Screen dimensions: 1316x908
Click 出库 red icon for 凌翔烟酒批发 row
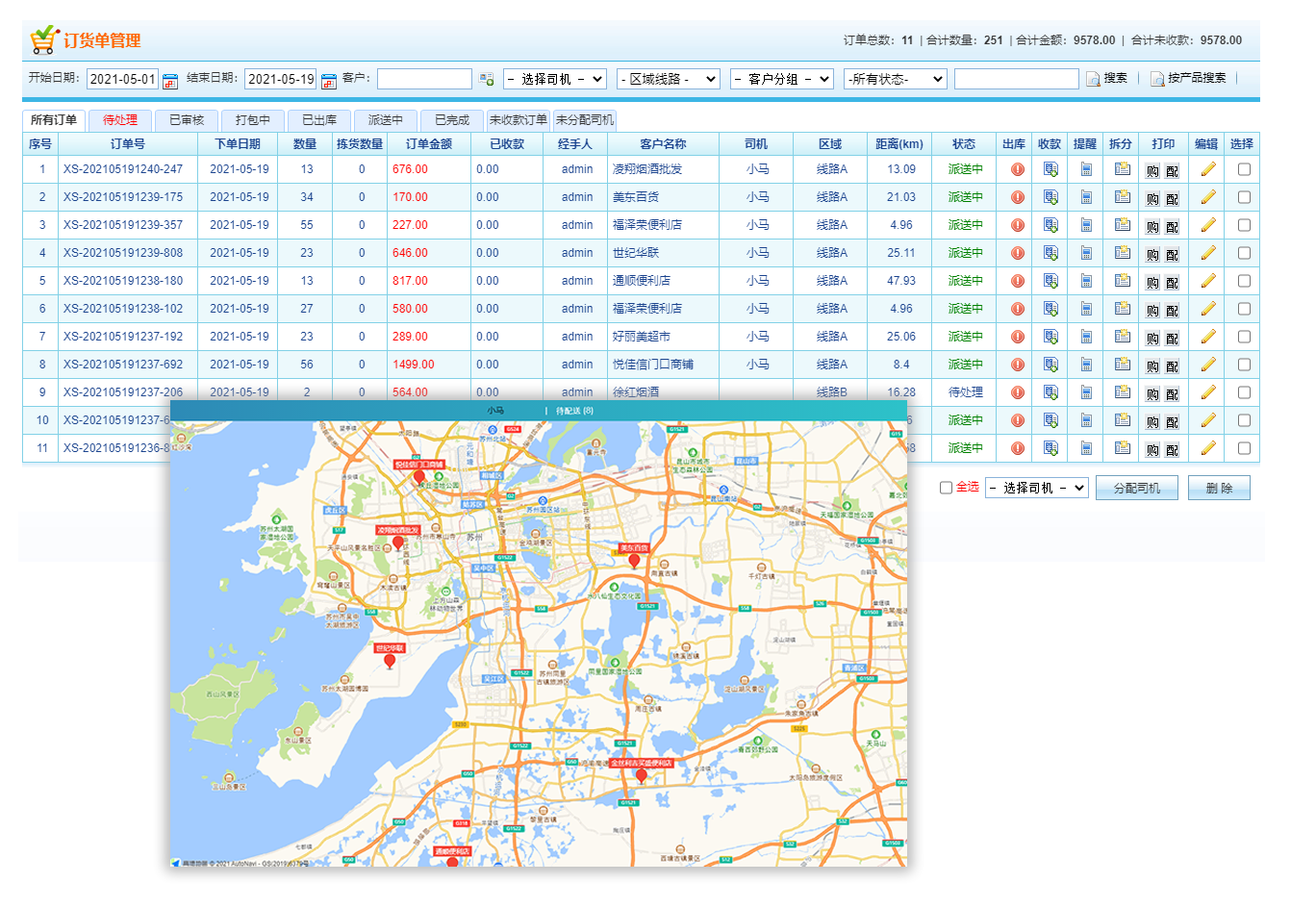pyautogui.click(x=1017, y=169)
